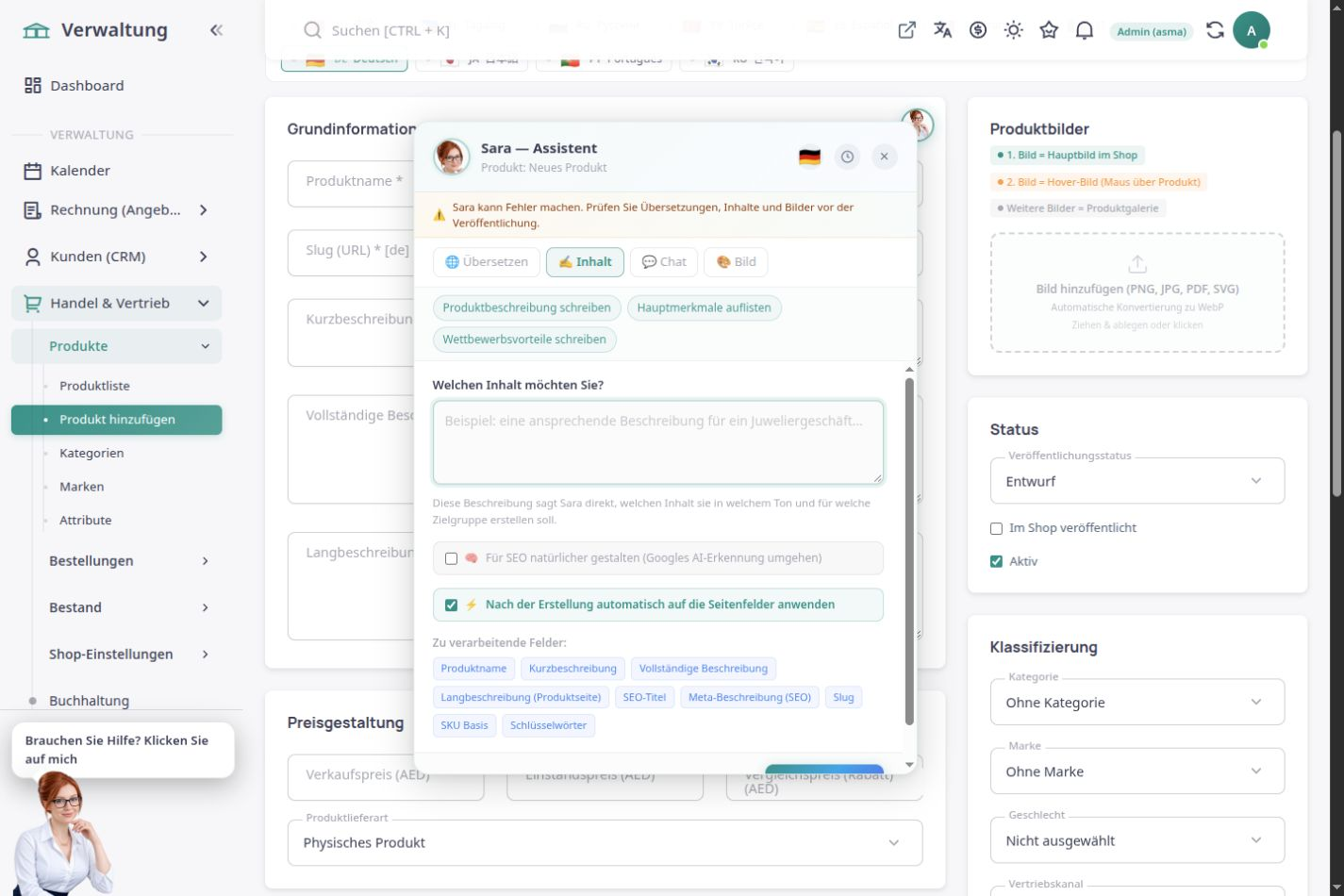Click Sara's avatar in the assistant header
This screenshot has height=896, width=1344.
click(x=452, y=157)
